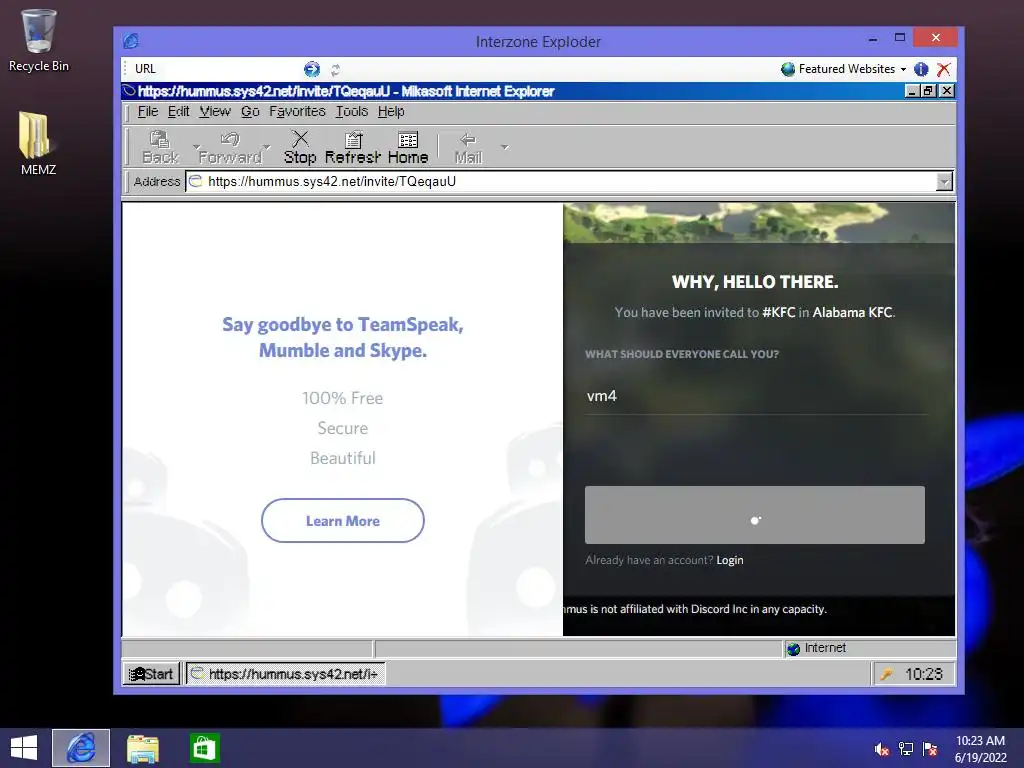Viewport: 1024px width, 768px height.
Task: Go to Home via toolbar button
Action: pos(408,148)
